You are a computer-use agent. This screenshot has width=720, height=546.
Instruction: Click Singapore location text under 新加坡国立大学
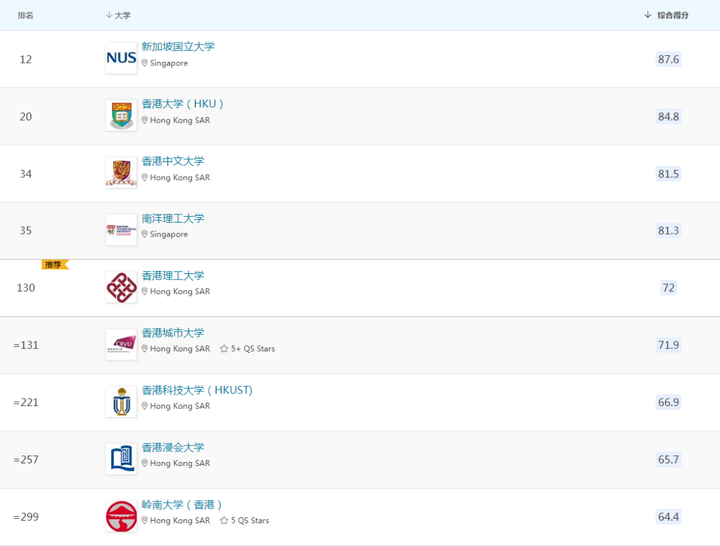click(x=169, y=63)
